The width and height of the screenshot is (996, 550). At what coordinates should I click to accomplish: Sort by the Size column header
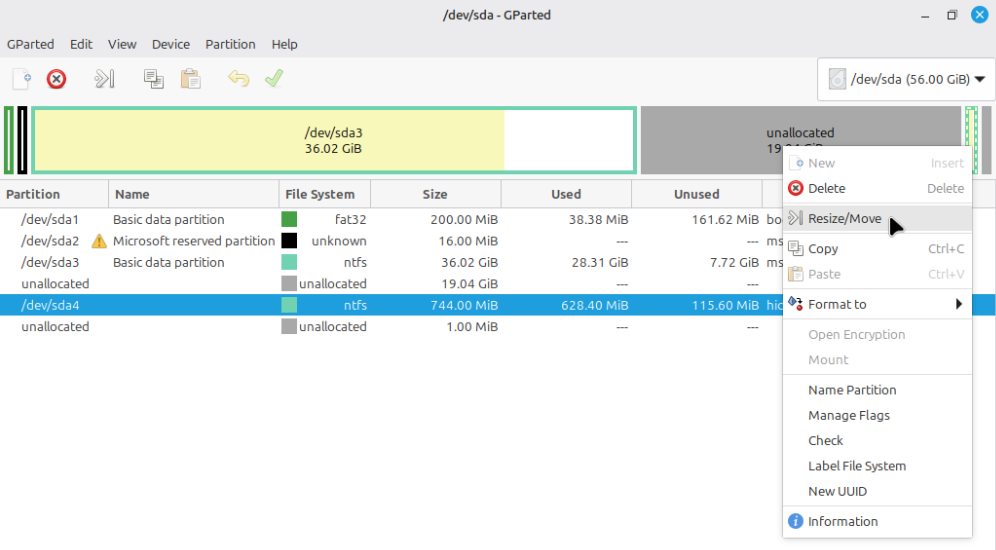tap(436, 194)
